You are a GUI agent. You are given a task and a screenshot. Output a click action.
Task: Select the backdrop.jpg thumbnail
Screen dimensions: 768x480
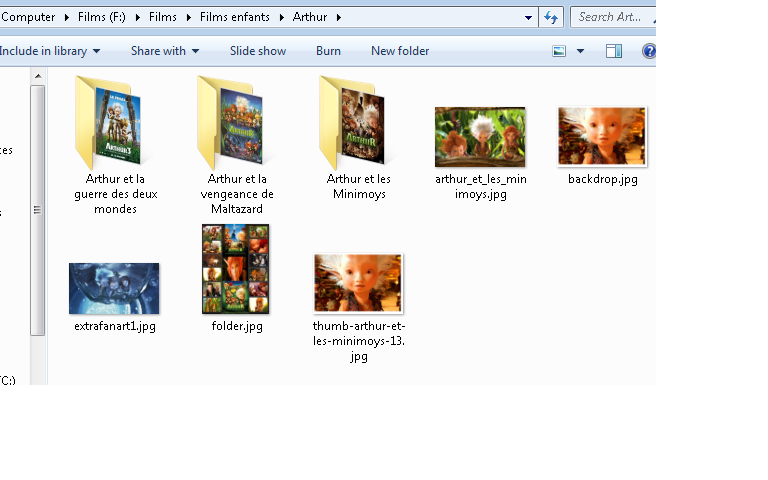click(x=602, y=137)
